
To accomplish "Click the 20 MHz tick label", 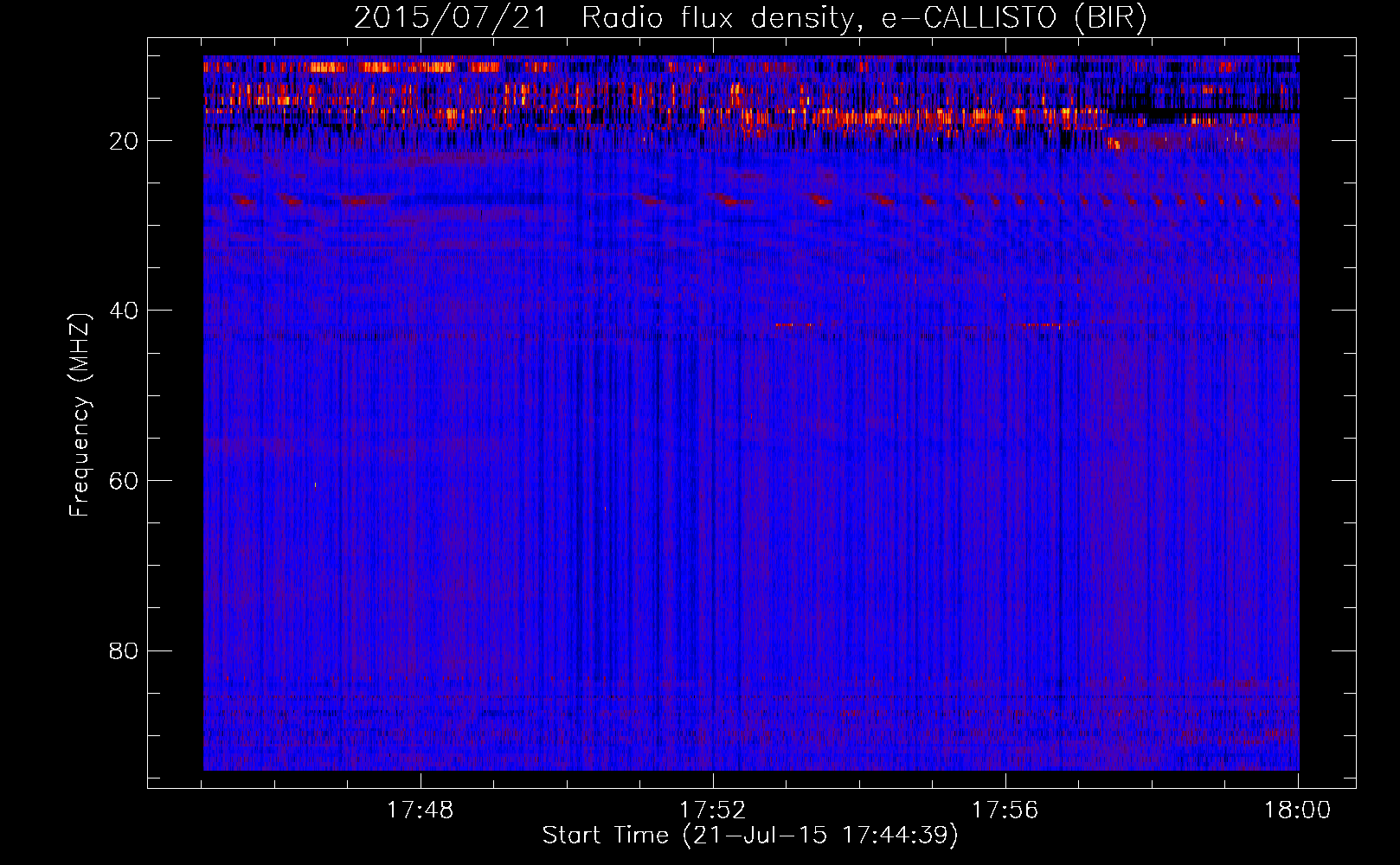I will (124, 141).
